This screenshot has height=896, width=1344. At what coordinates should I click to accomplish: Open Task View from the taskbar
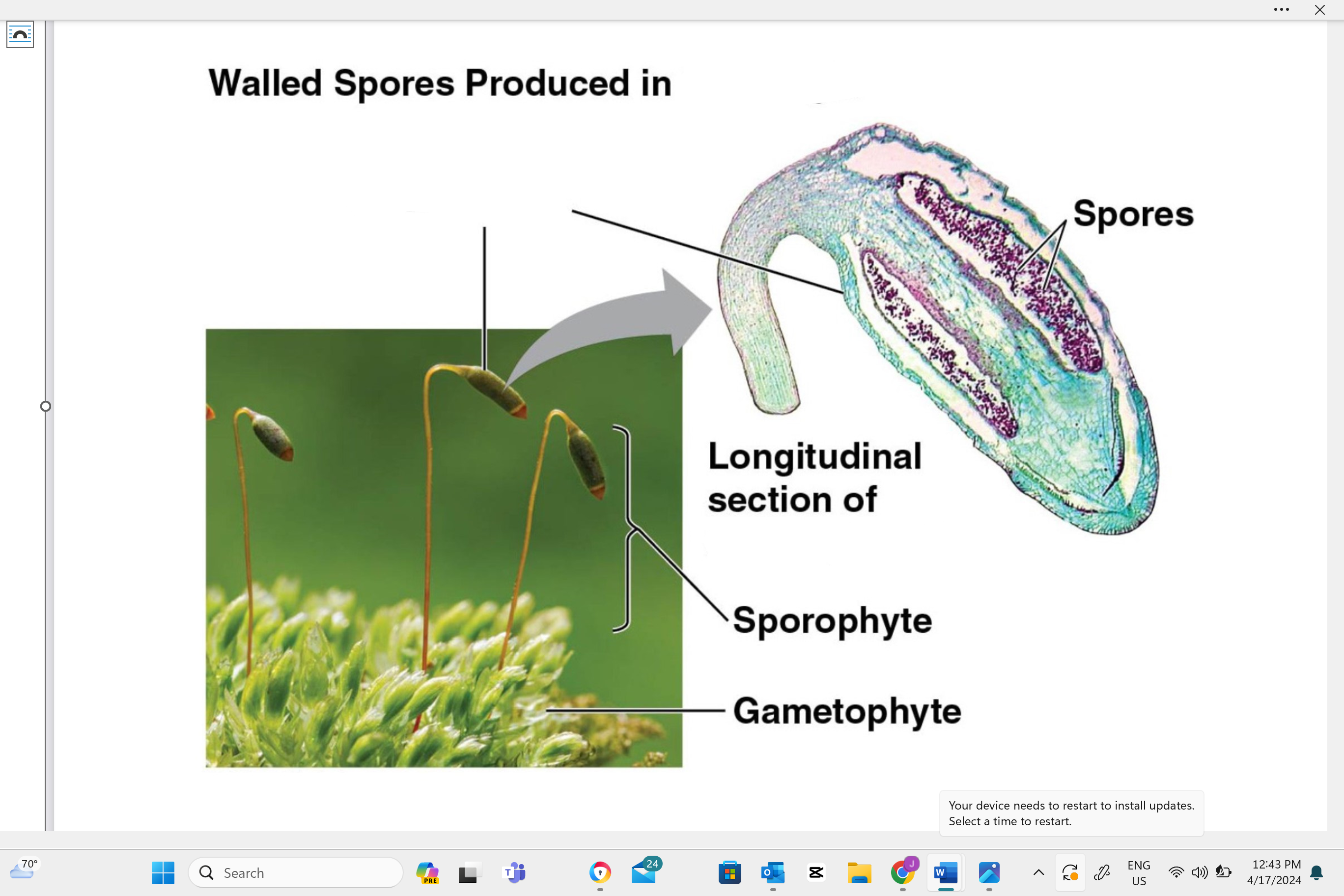tap(470, 872)
